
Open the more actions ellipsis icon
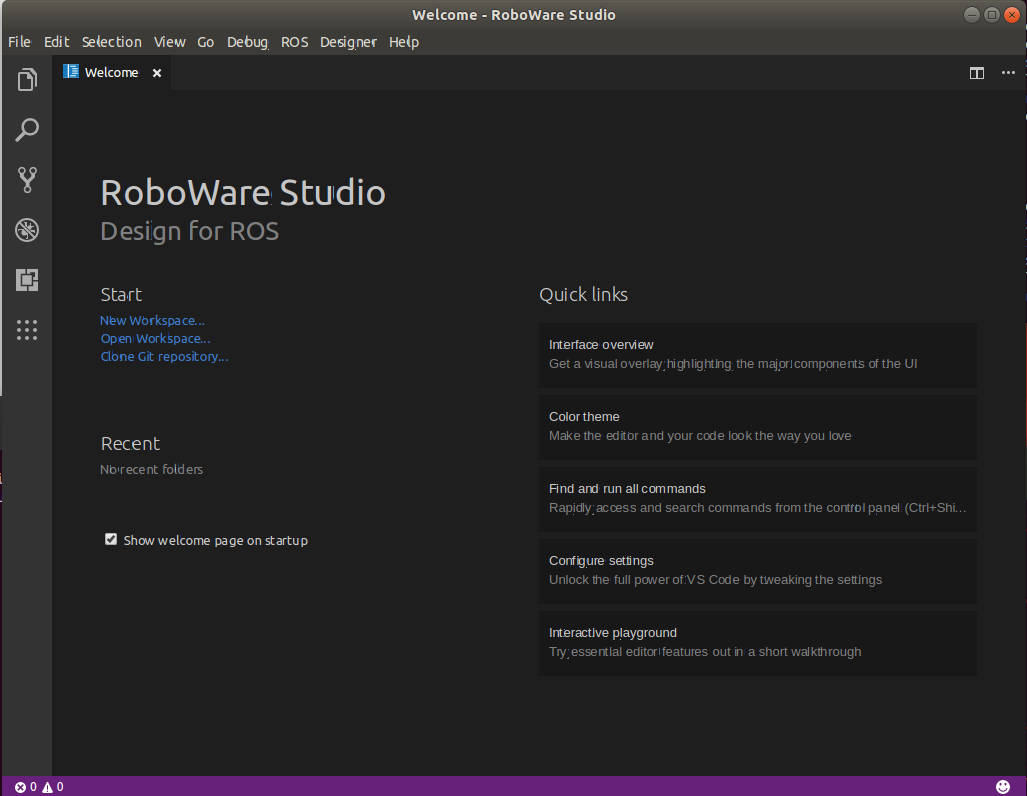[1008, 73]
